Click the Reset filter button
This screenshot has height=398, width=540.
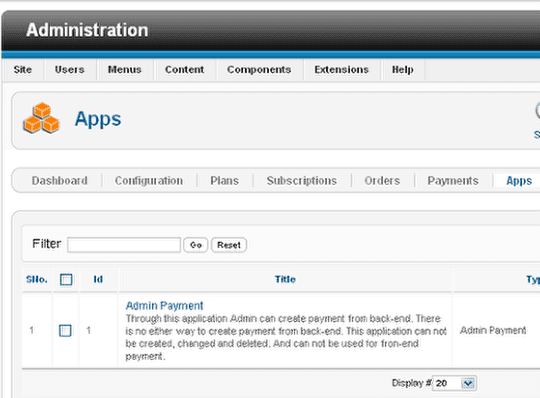click(229, 245)
